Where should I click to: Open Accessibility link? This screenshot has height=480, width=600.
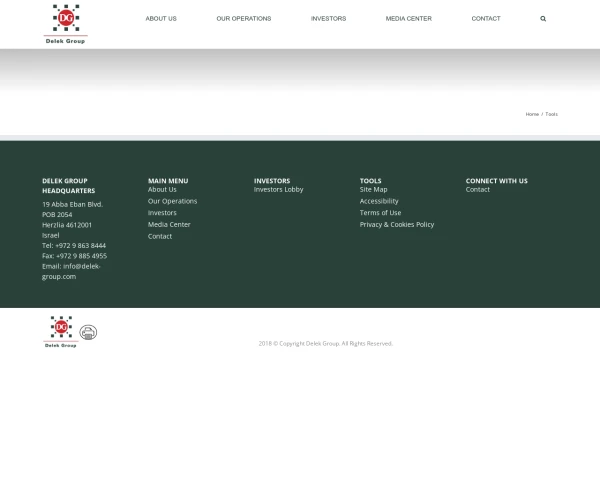point(379,201)
